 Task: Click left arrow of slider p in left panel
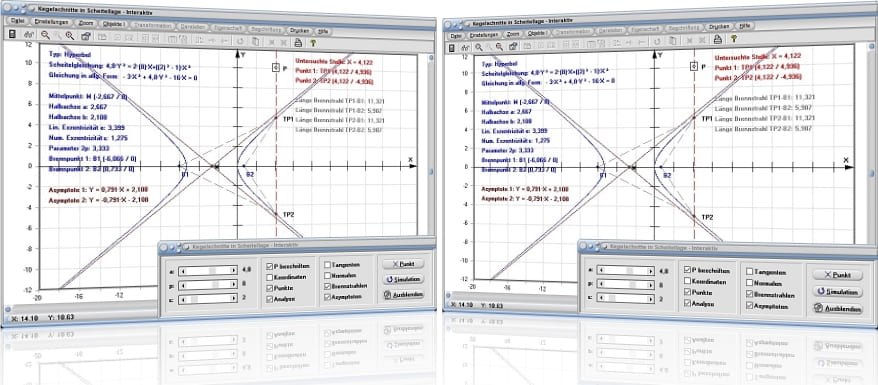pyautogui.click(x=182, y=285)
